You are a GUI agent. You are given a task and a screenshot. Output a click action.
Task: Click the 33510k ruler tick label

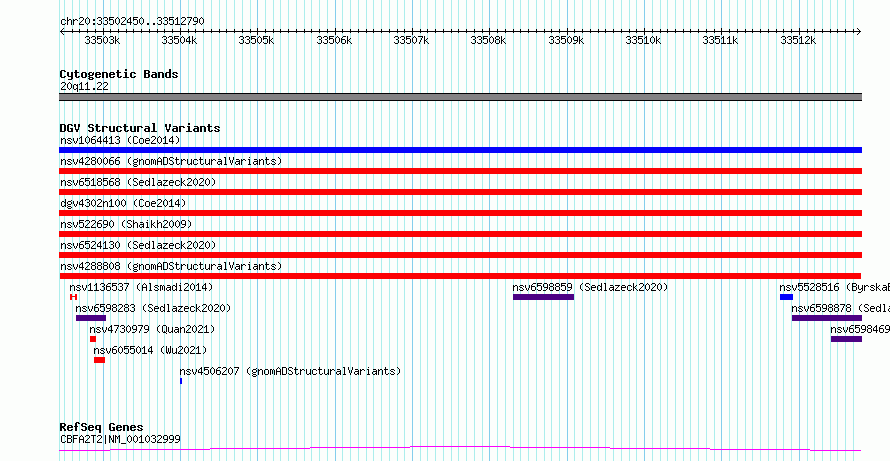(x=644, y=40)
